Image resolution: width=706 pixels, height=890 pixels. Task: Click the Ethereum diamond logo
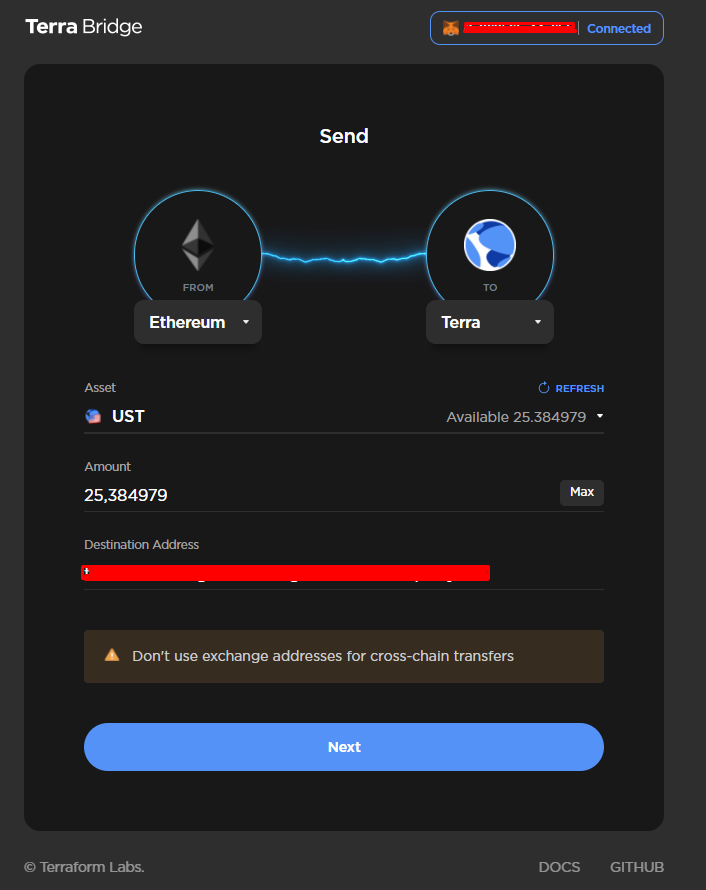(x=197, y=245)
